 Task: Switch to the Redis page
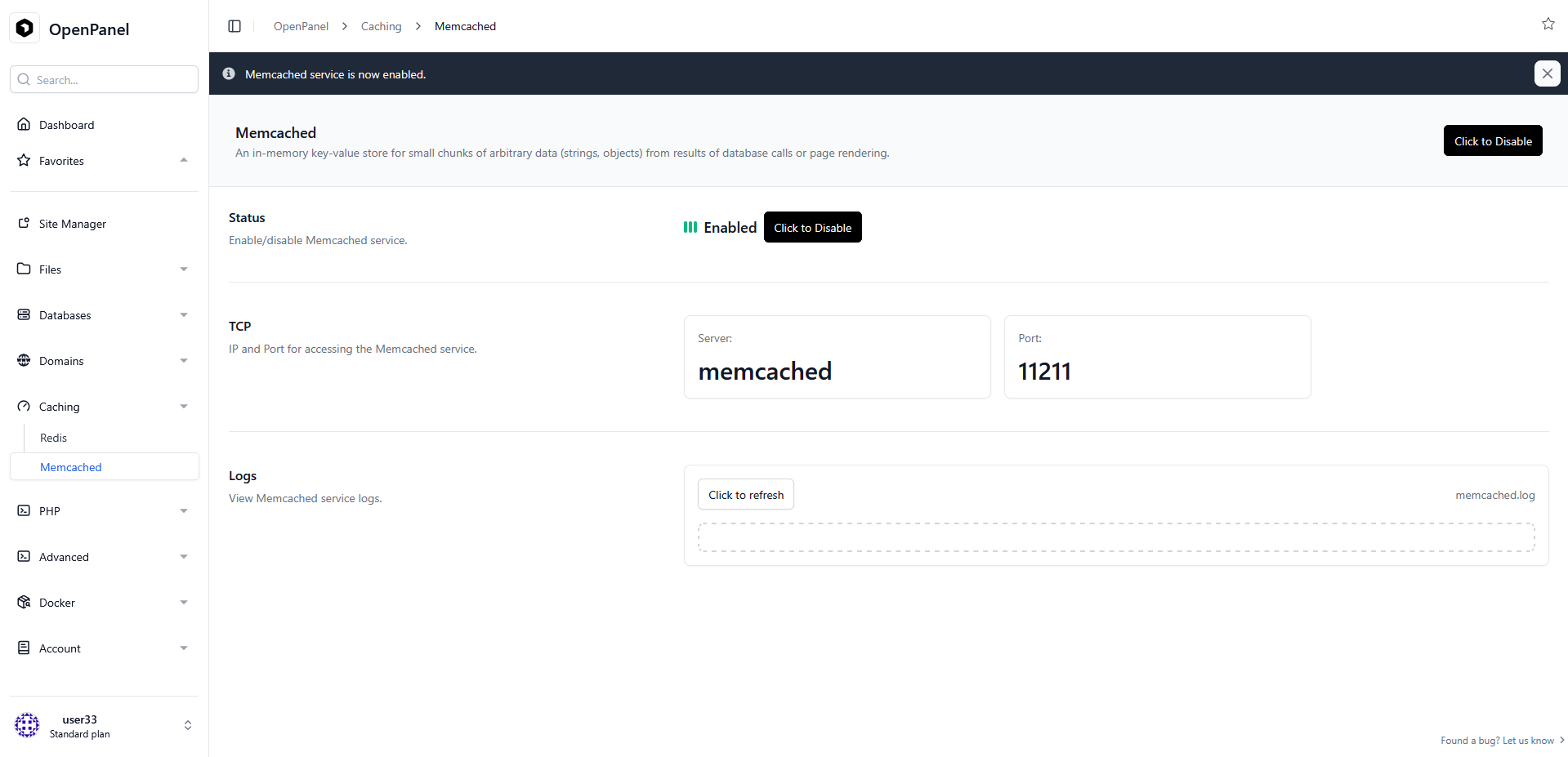(x=53, y=437)
